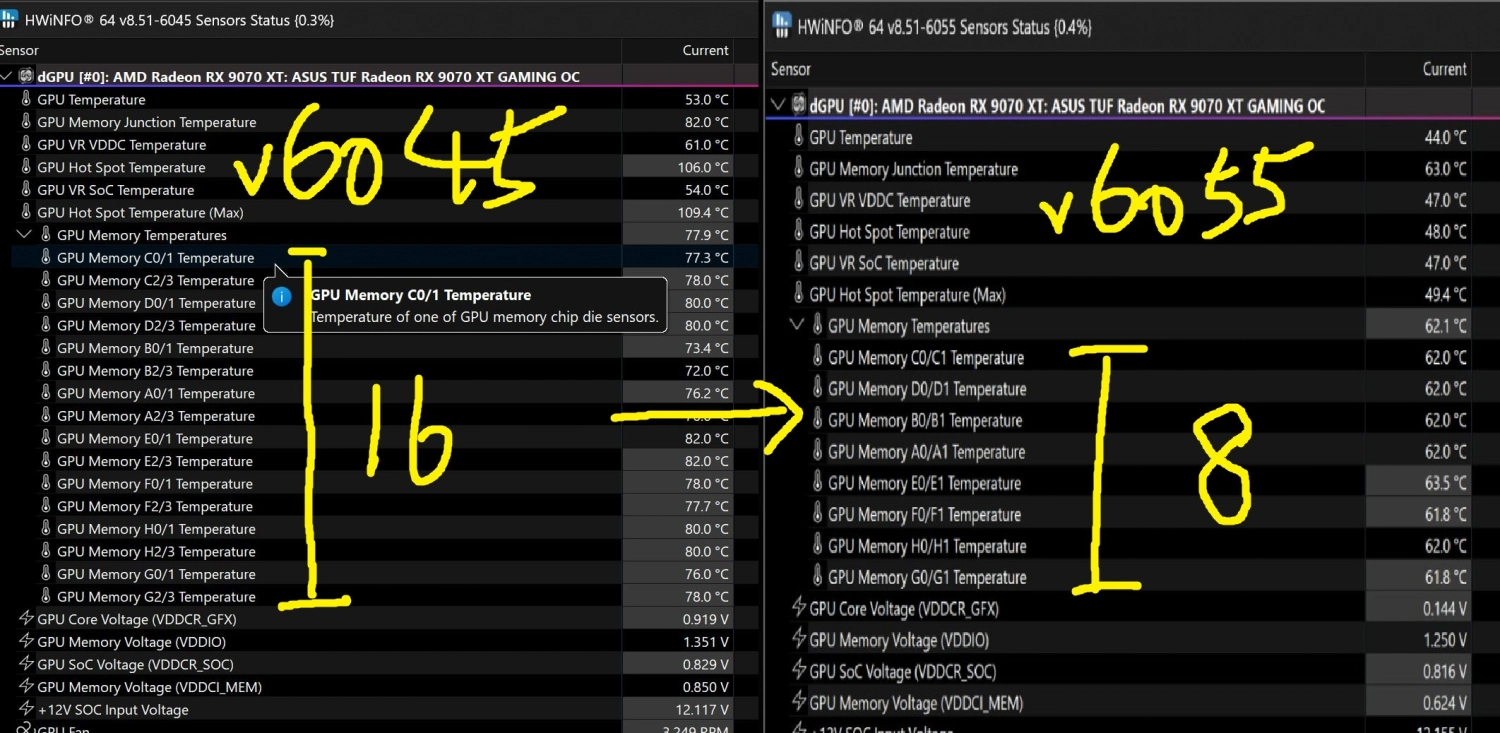The height and width of the screenshot is (733, 1500).
Task: Click thermometer icon of GPU Hot Spot Temperature (Max), right
Action: click(798, 294)
